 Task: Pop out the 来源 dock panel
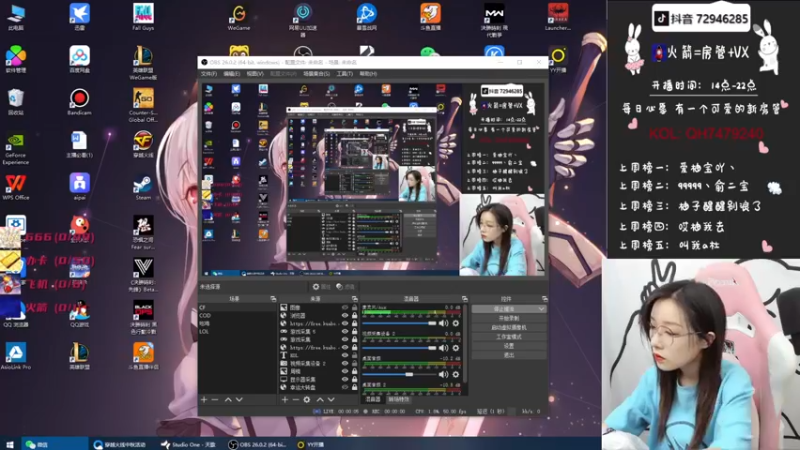click(355, 299)
